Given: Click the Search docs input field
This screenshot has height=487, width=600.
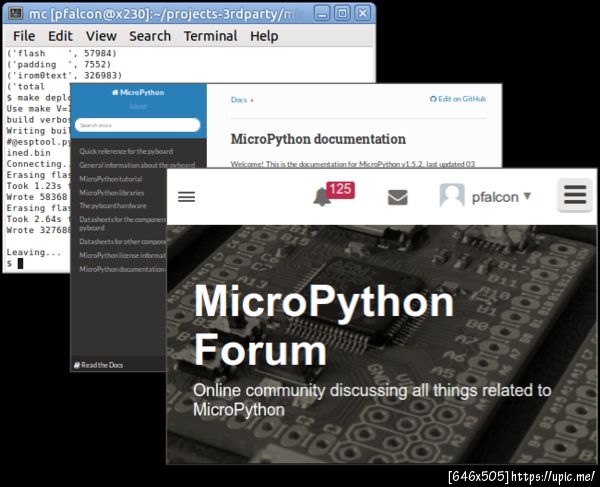Looking at the screenshot, I should pyautogui.click(x=137, y=125).
